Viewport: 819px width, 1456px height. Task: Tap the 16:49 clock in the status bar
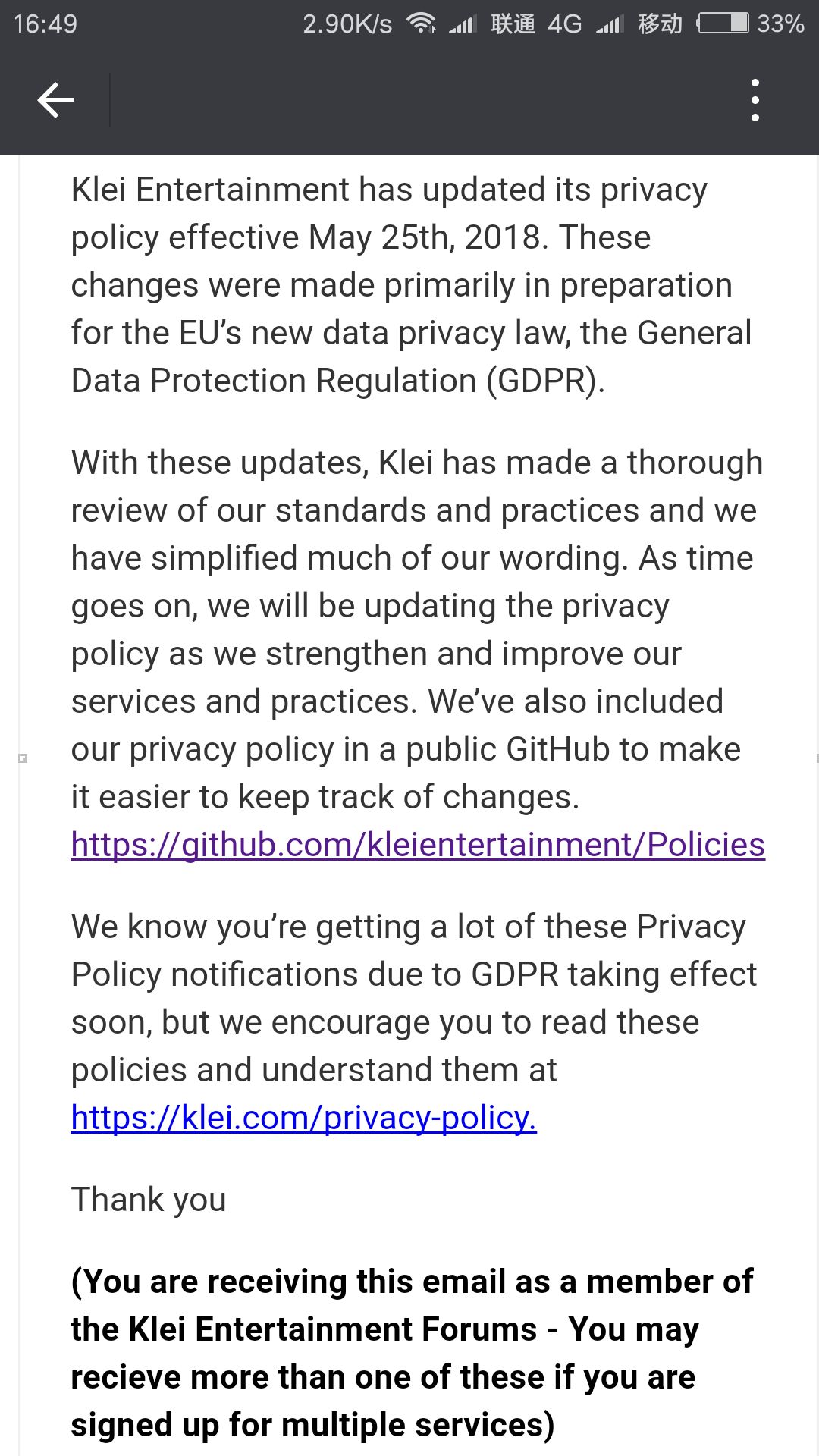[45, 24]
